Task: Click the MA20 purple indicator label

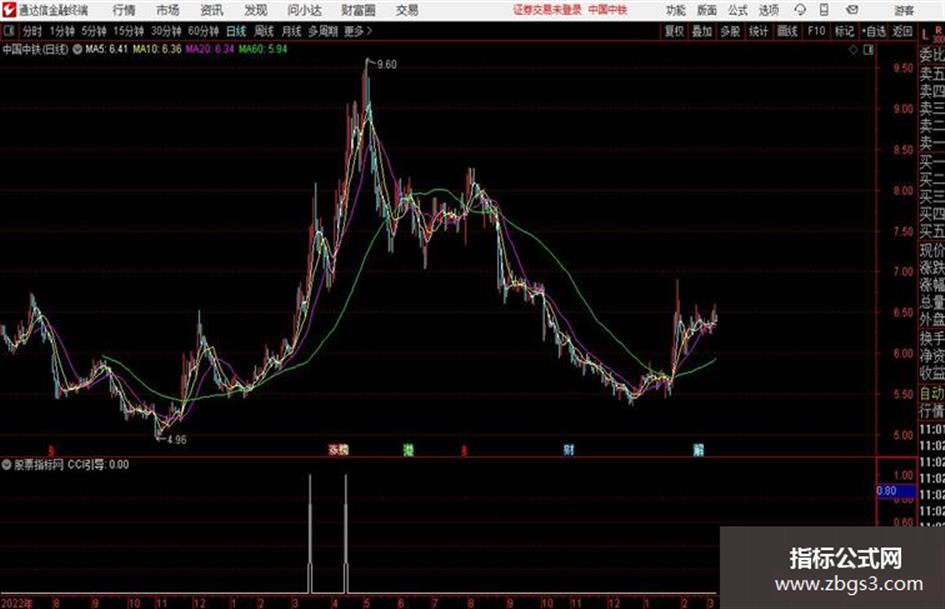Action: pos(210,49)
